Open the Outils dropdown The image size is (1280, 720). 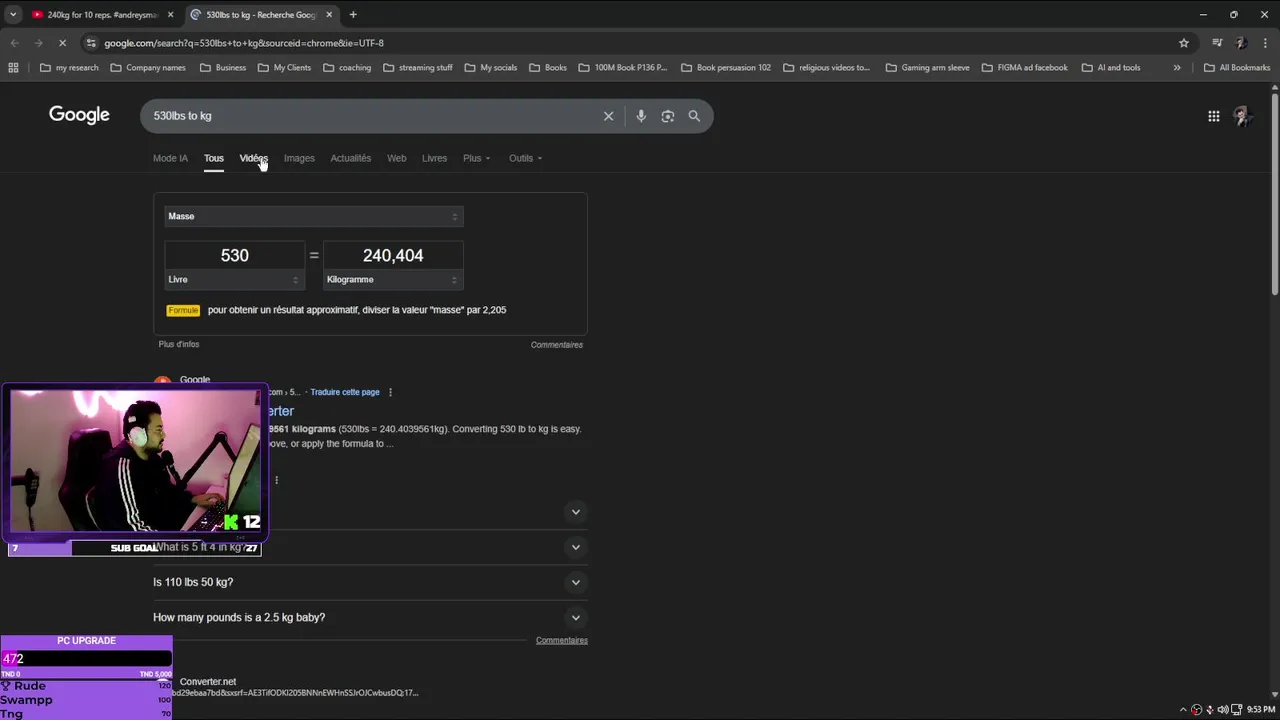coord(525,158)
